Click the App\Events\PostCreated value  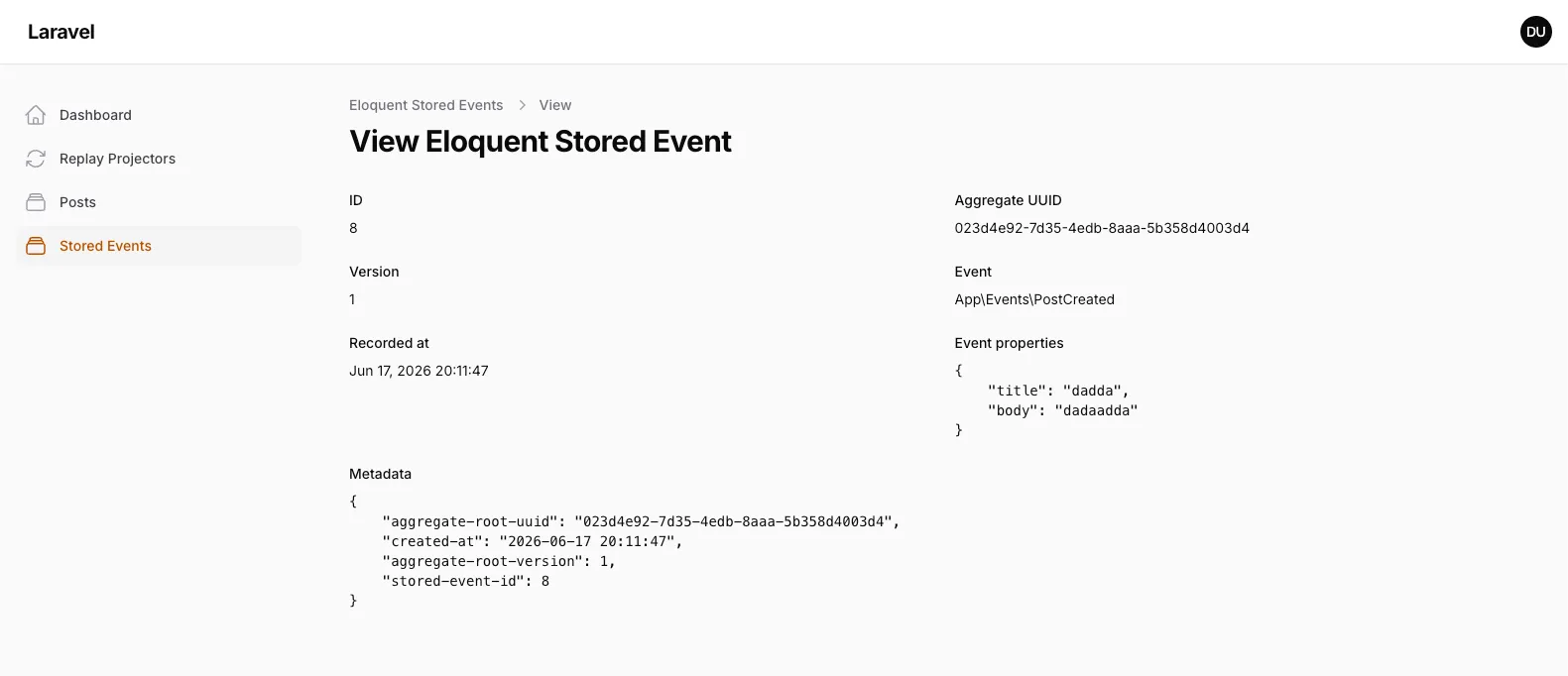coord(1034,299)
